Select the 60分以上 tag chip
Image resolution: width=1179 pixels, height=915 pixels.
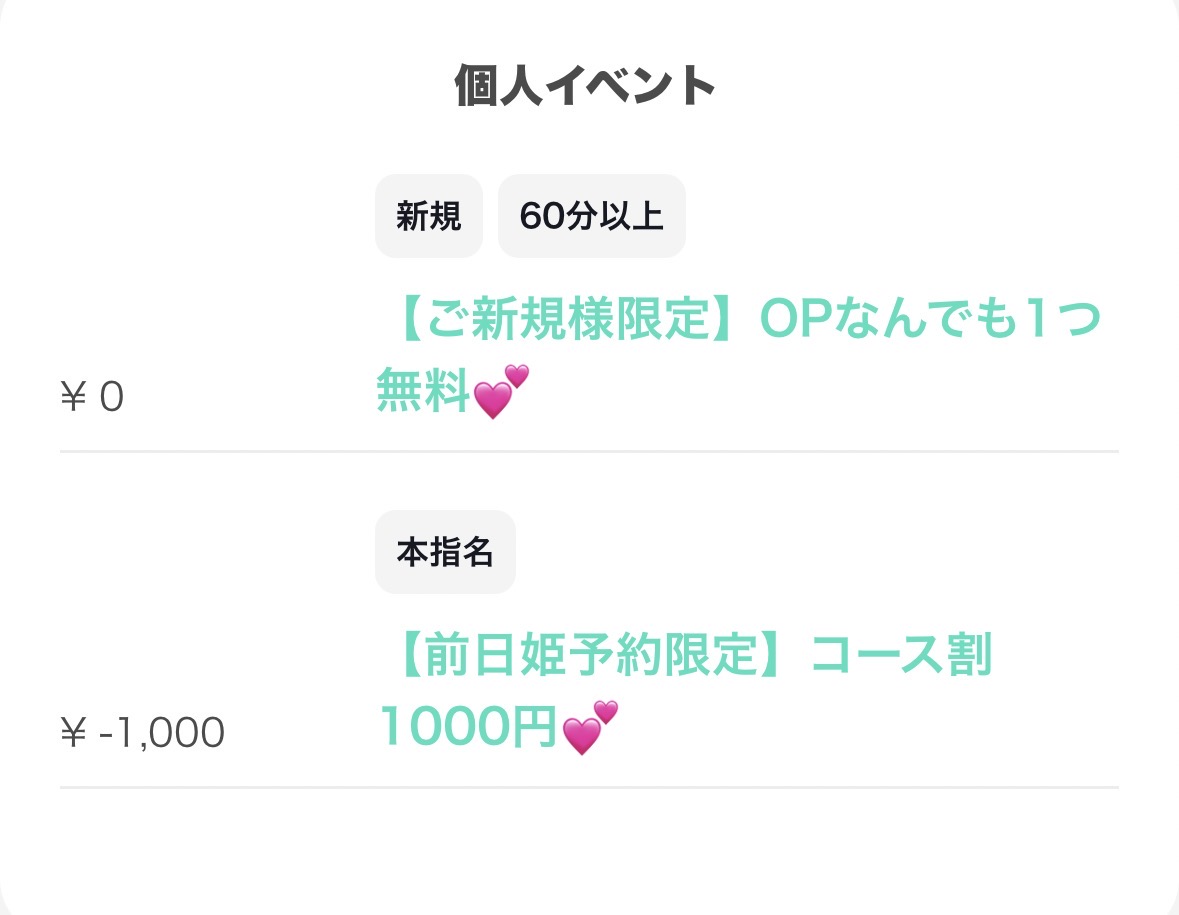point(591,216)
